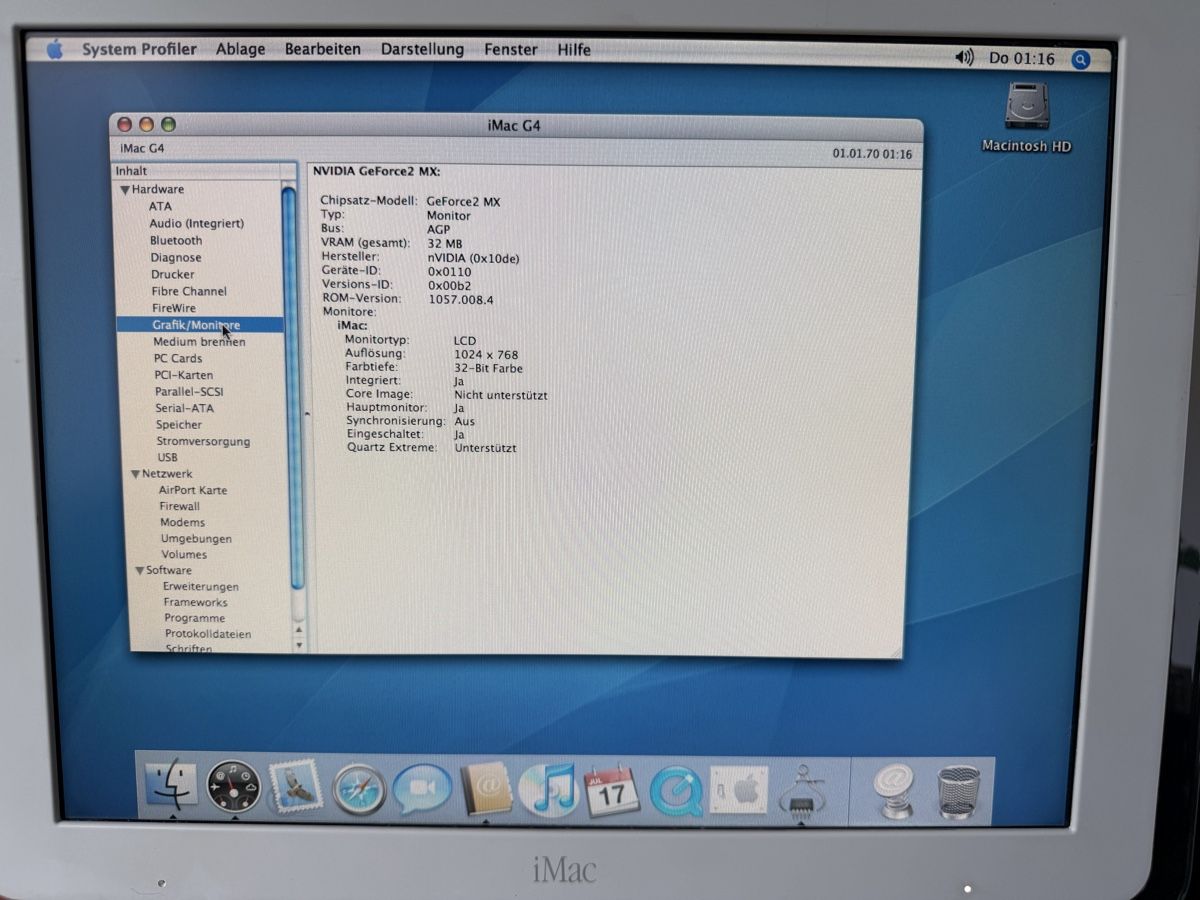
Task: Collapse the Netzwerk section triangle
Action: click(135, 474)
